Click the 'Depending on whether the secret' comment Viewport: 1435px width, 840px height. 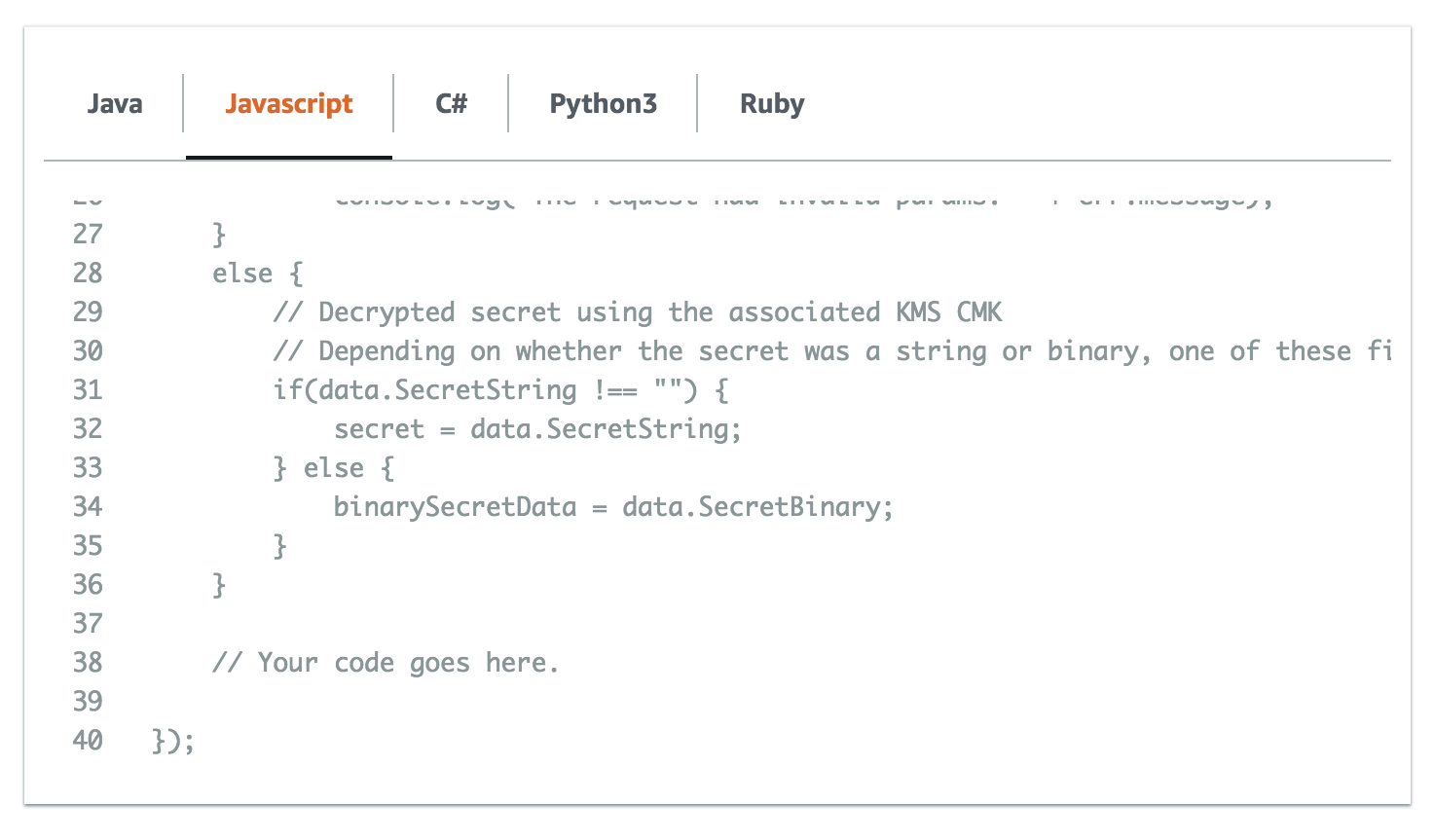[x=832, y=351]
